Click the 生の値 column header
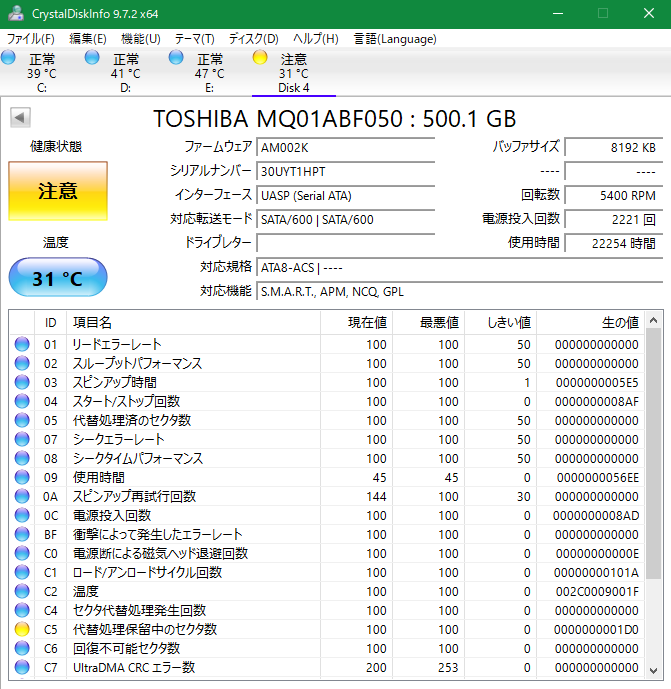The image size is (671, 689). 591,323
